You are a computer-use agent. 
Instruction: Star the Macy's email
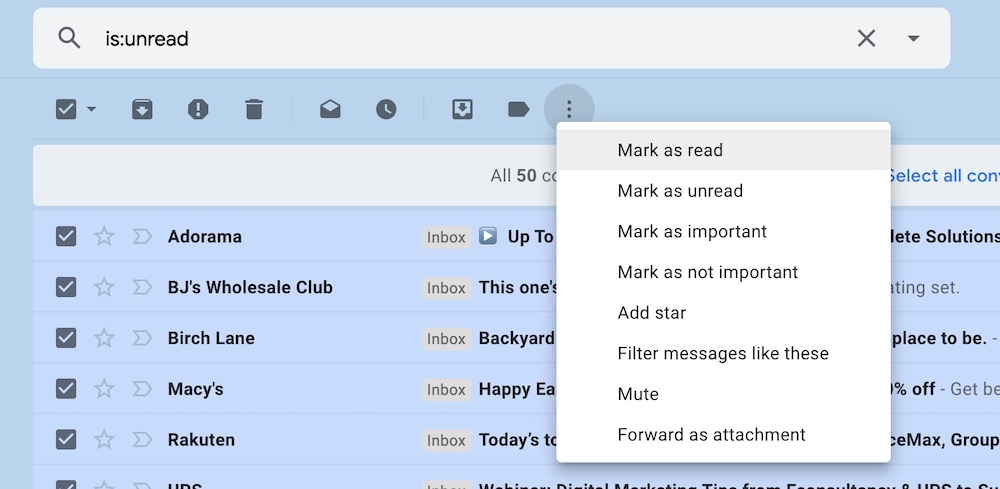(103, 389)
